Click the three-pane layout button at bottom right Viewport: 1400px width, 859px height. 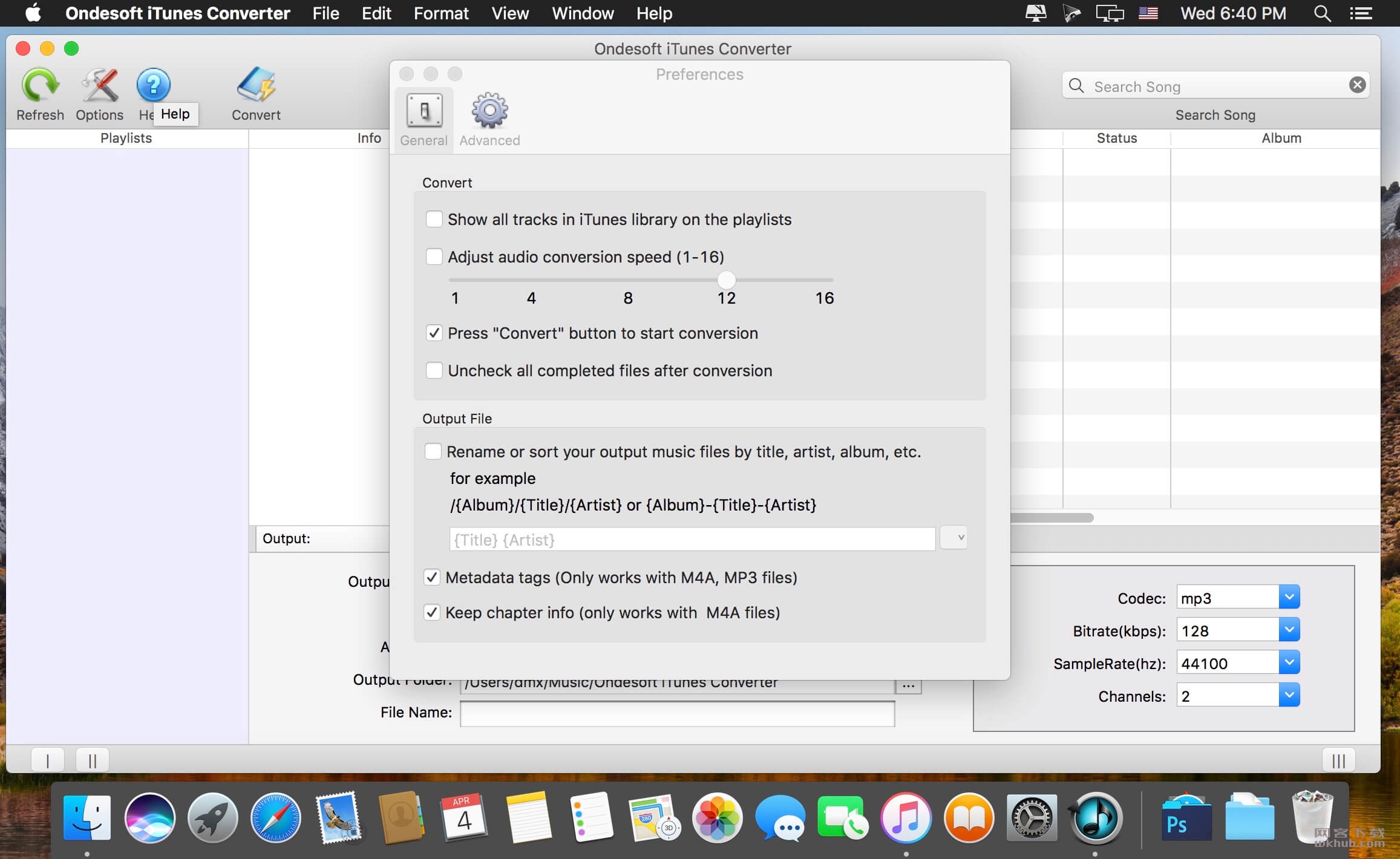[x=1338, y=760]
